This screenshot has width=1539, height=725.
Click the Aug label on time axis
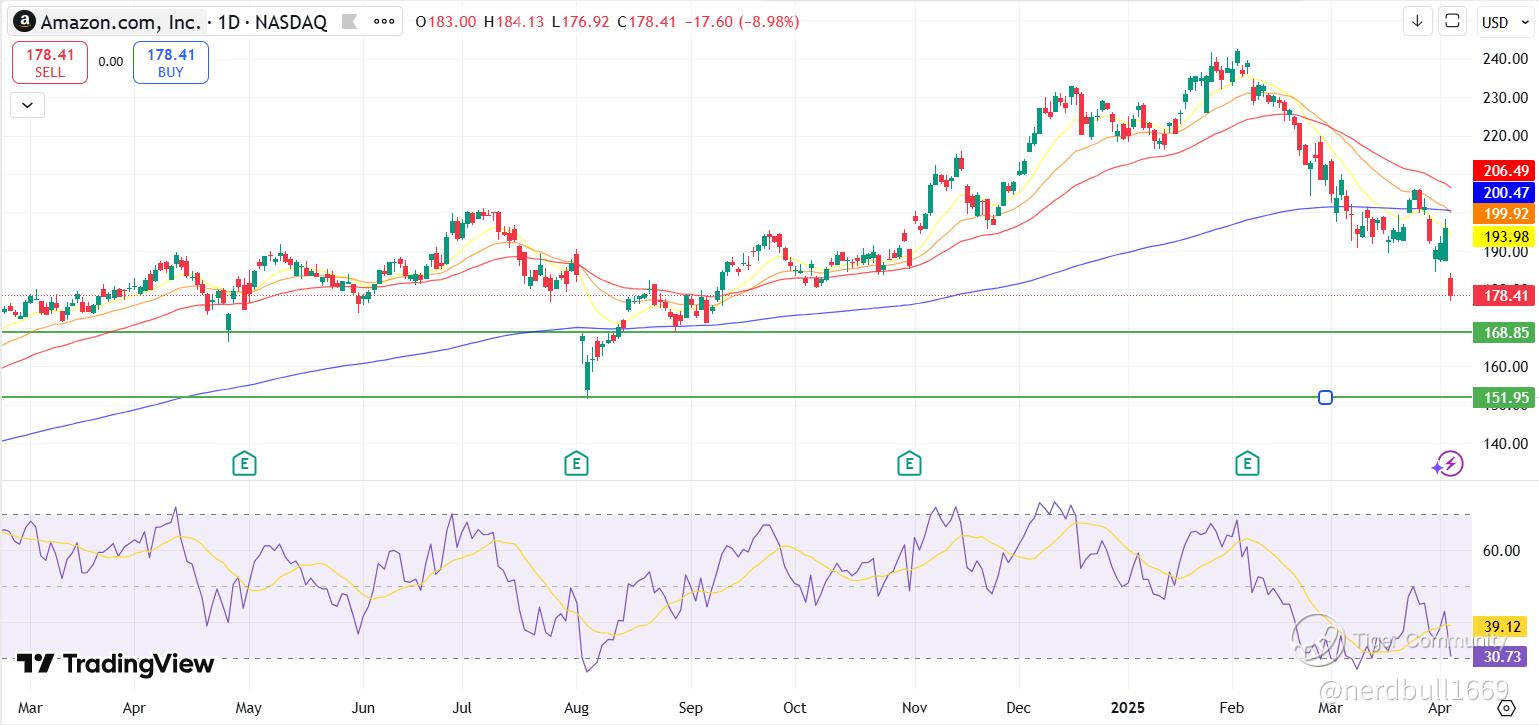point(577,708)
